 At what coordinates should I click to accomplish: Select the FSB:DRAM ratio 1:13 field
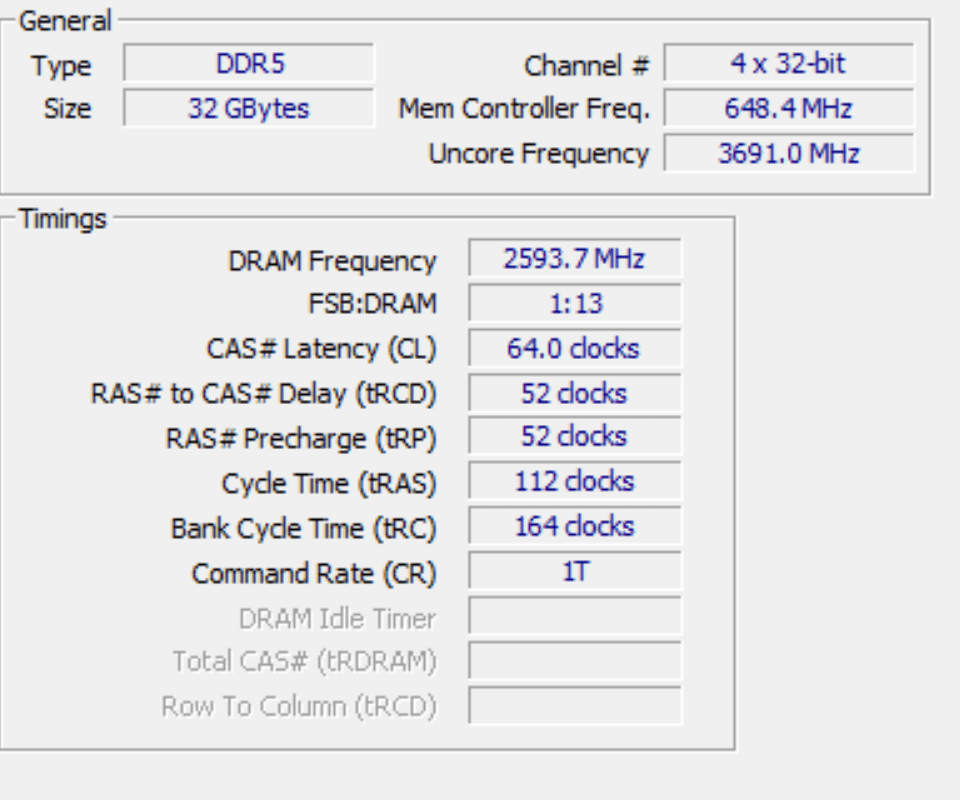[575, 303]
